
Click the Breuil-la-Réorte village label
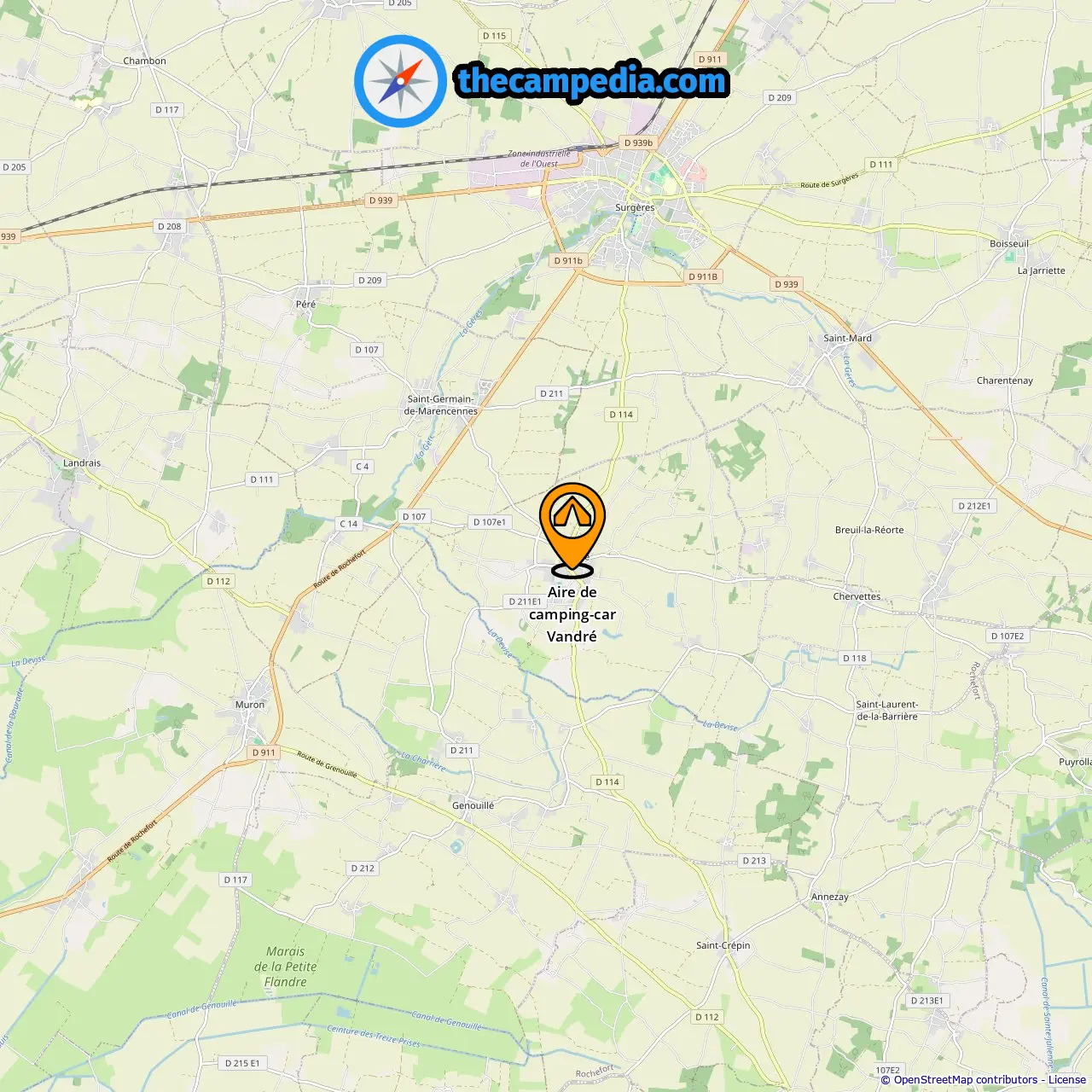click(x=869, y=530)
